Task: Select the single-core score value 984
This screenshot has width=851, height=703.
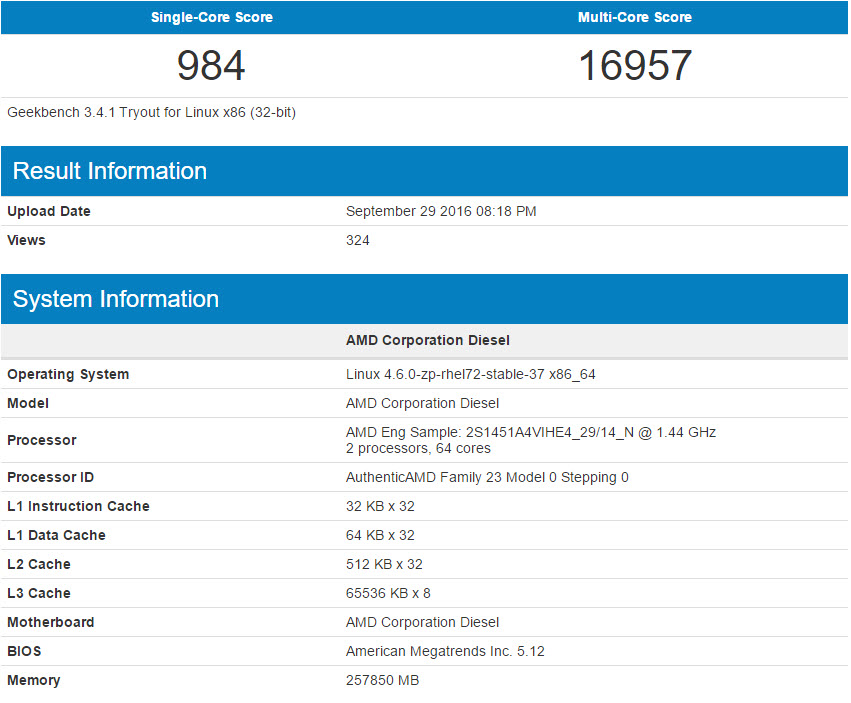Action: (x=211, y=66)
